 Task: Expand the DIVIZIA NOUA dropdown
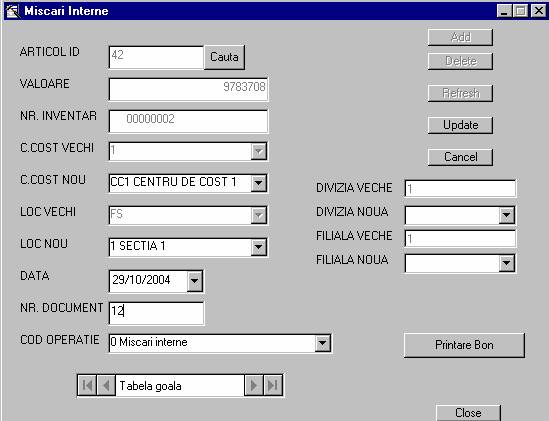pos(506,215)
